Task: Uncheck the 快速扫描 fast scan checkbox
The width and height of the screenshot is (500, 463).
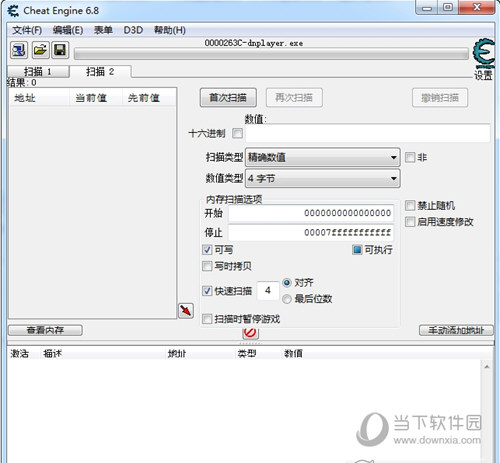Action: (x=207, y=291)
